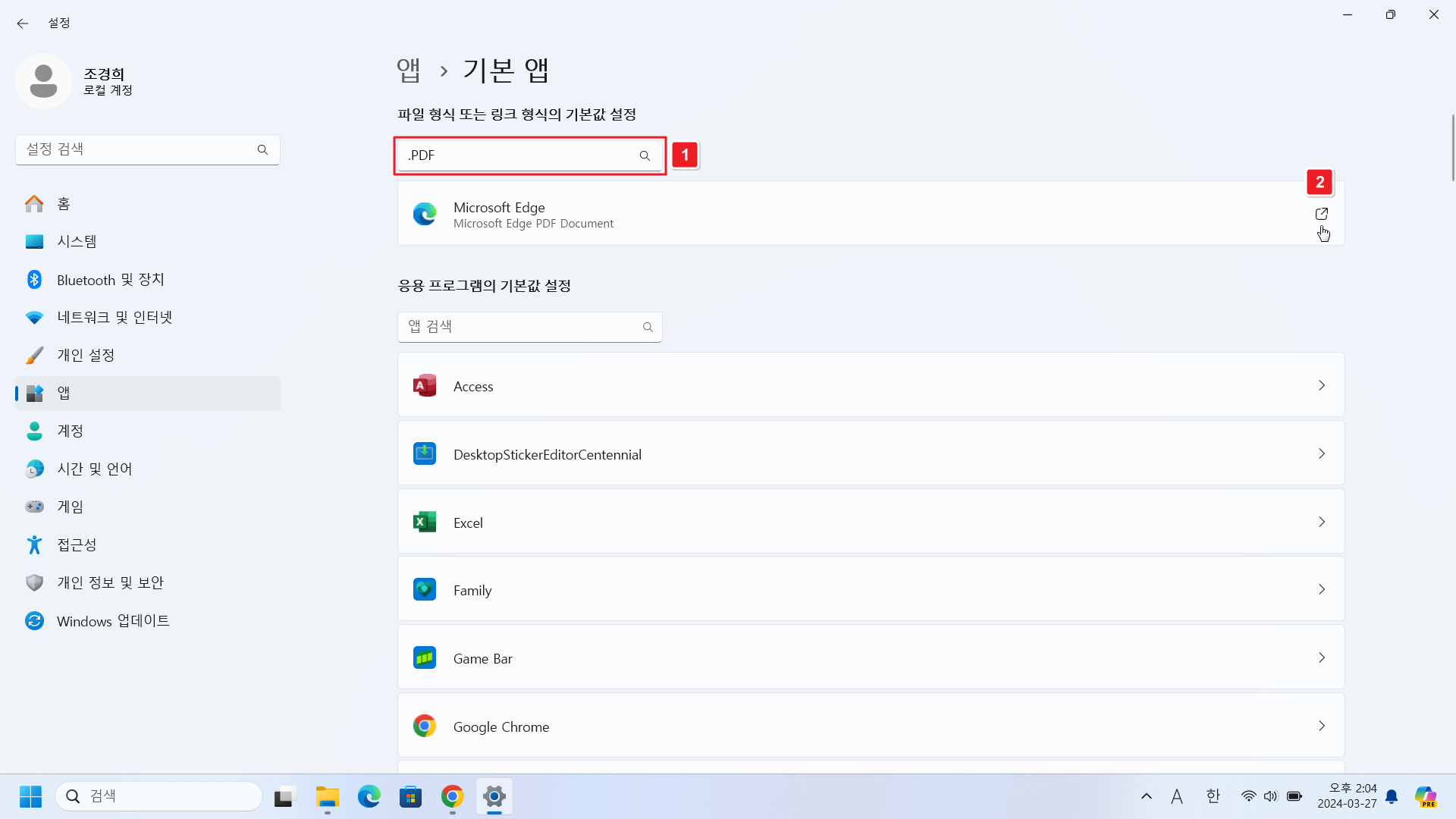Click the volume speaker tray icon
1456x819 pixels.
1271,796
